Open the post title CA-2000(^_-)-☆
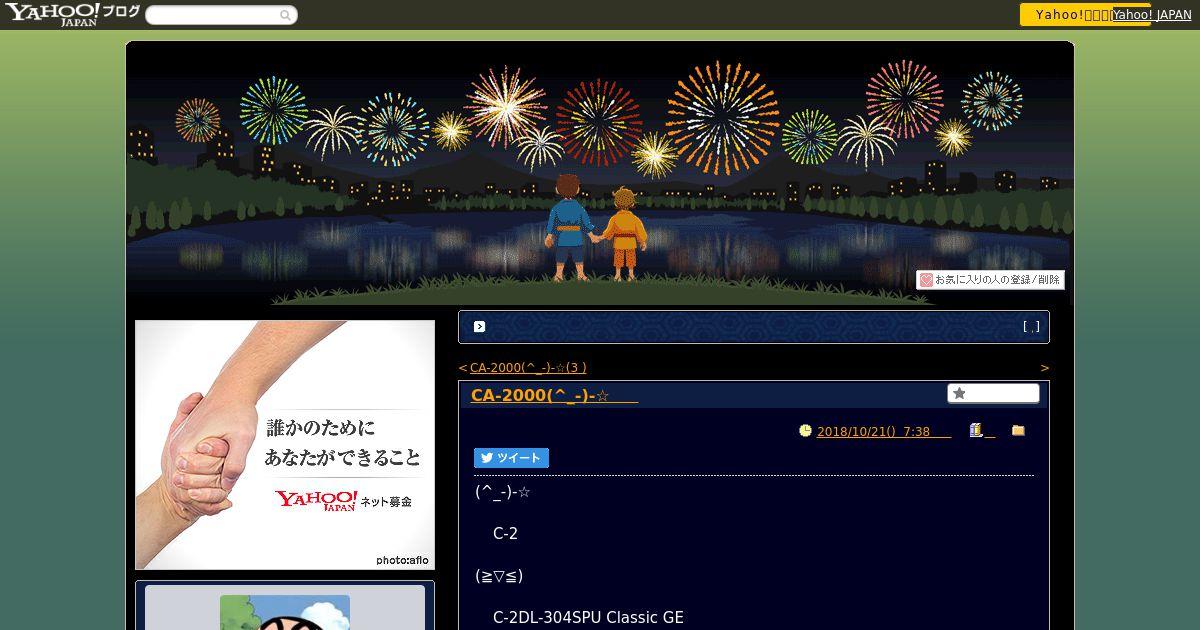Viewport: 1200px width, 630px height. pyautogui.click(x=554, y=395)
